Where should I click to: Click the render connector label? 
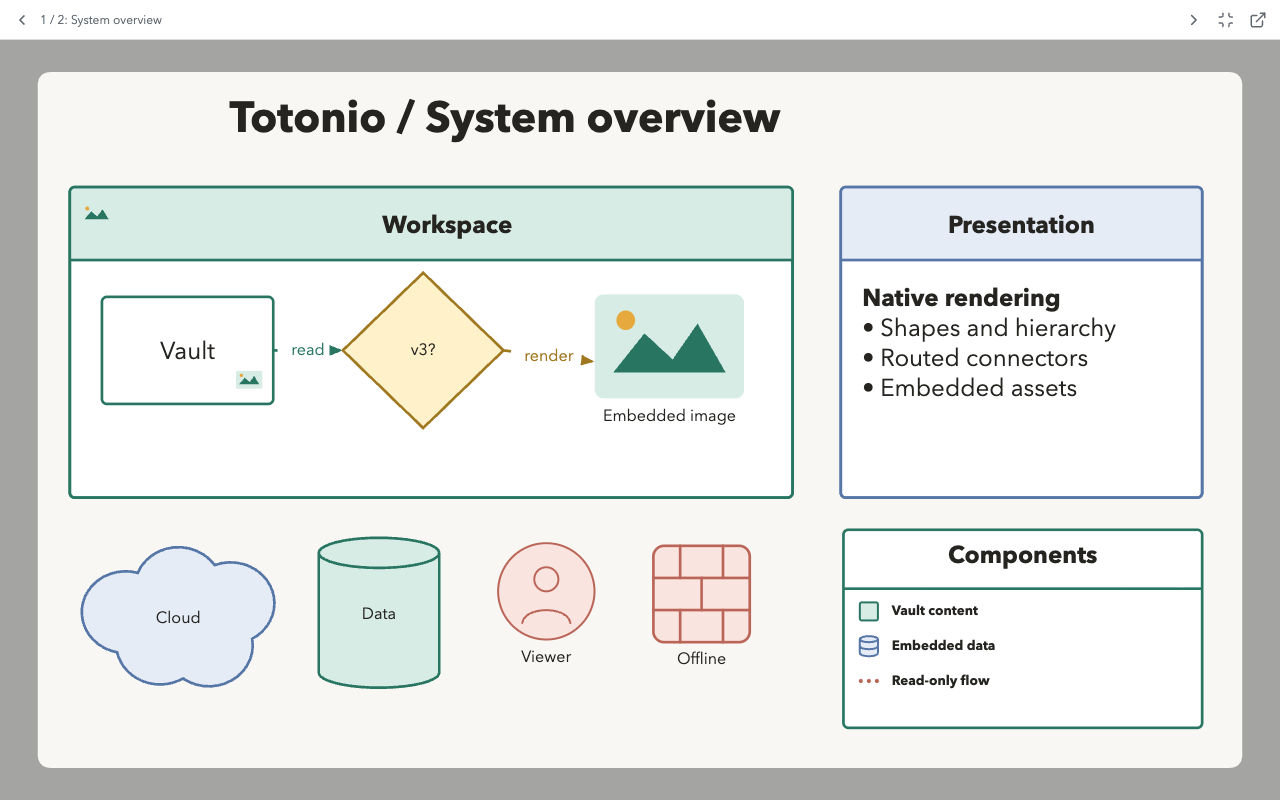click(x=549, y=356)
